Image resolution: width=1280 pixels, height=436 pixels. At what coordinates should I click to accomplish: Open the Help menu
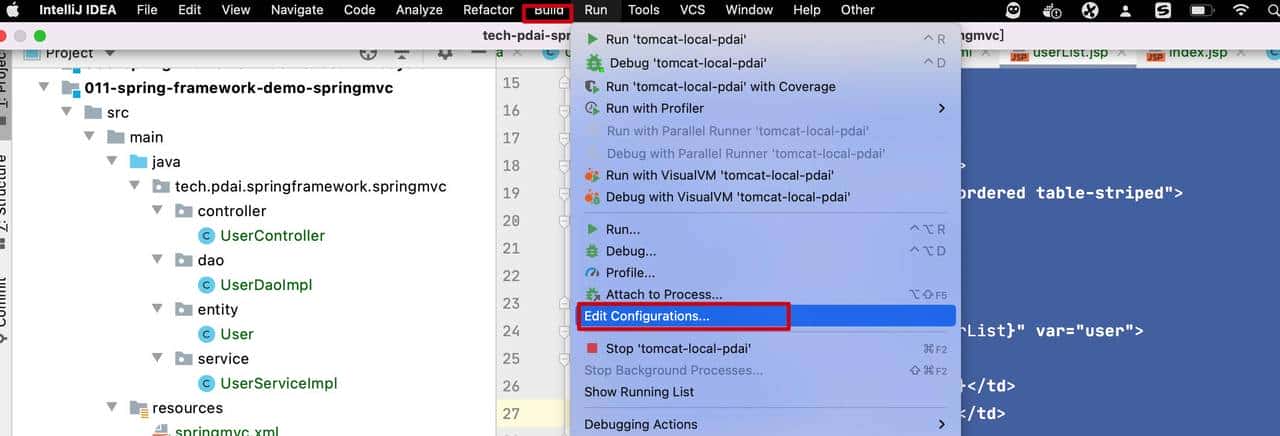(806, 10)
